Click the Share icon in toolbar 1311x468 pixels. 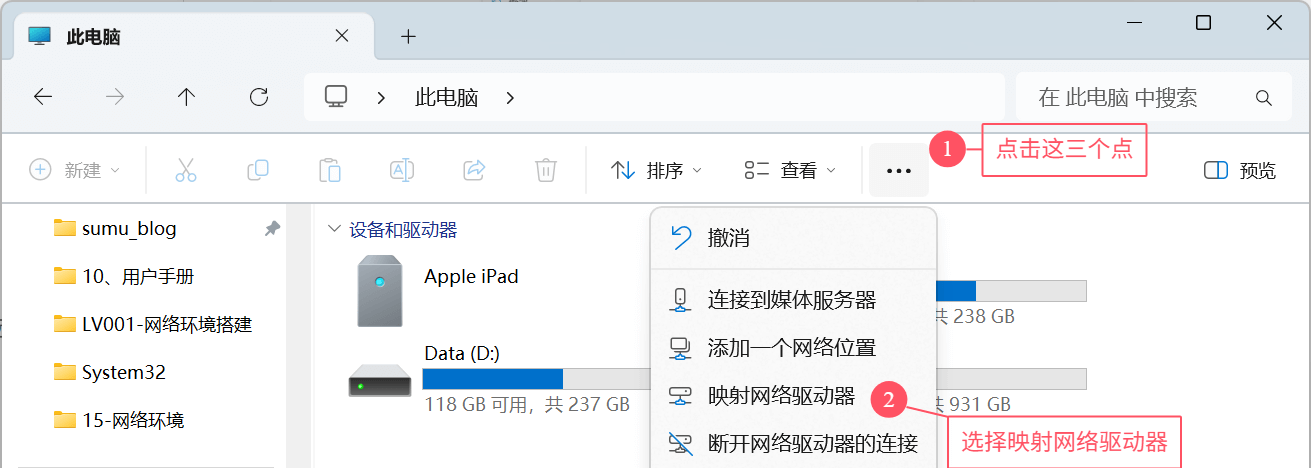[x=474, y=170]
